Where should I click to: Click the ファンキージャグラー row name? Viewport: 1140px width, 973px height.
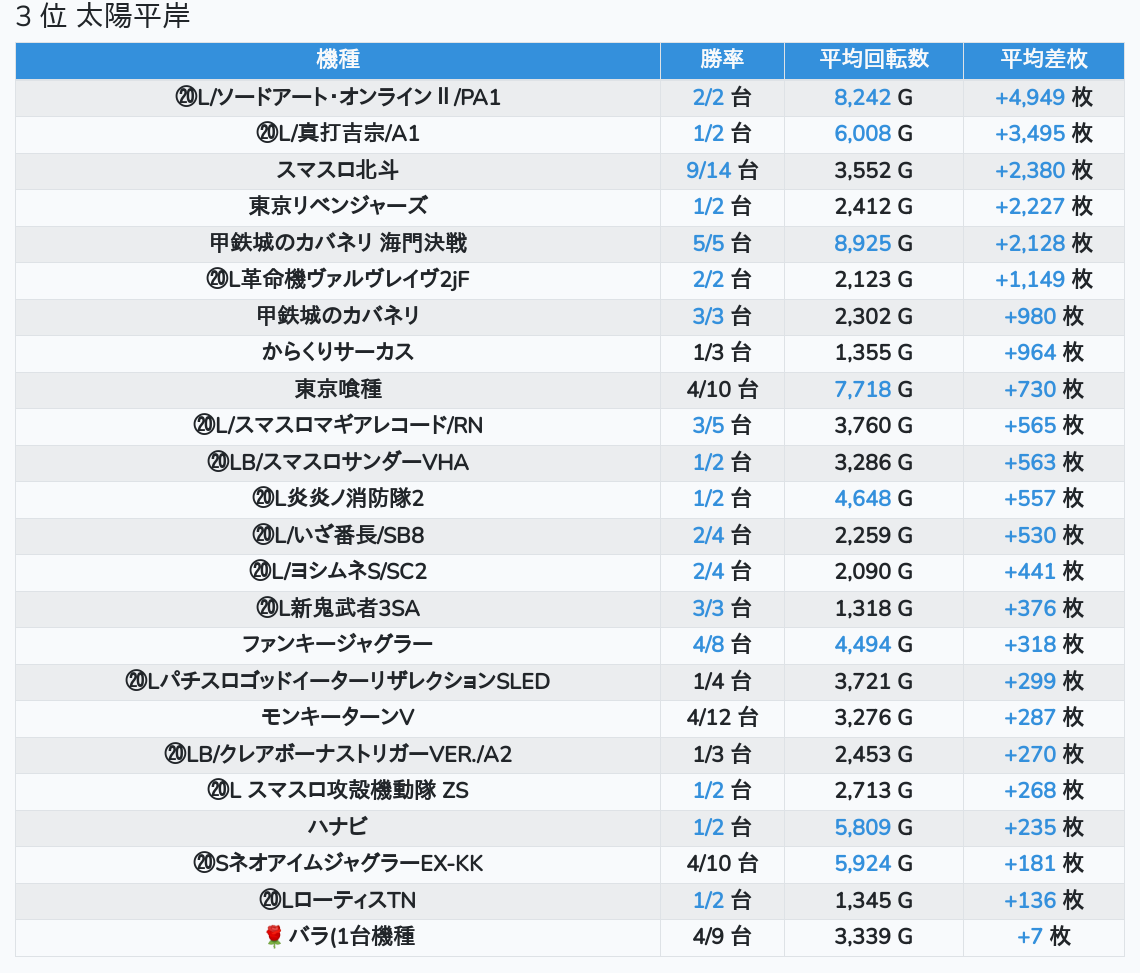coord(338,644)
